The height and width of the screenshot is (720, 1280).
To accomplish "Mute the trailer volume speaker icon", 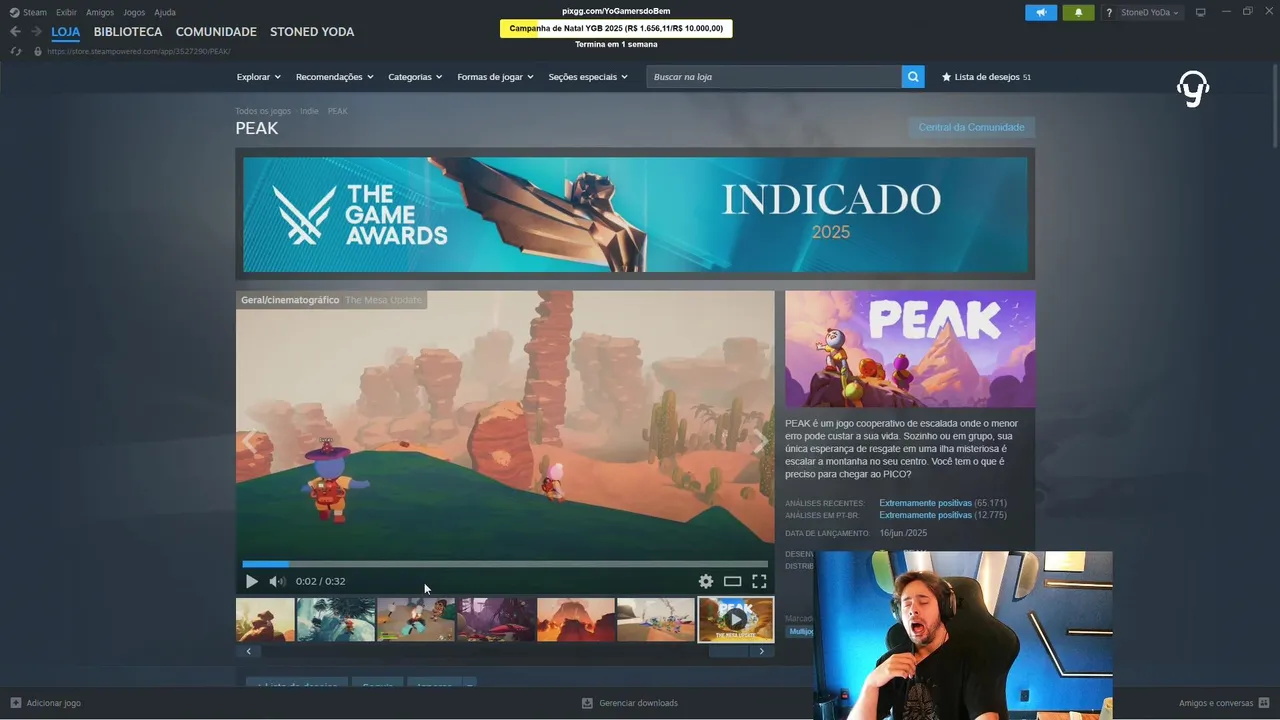I will 277,581.
